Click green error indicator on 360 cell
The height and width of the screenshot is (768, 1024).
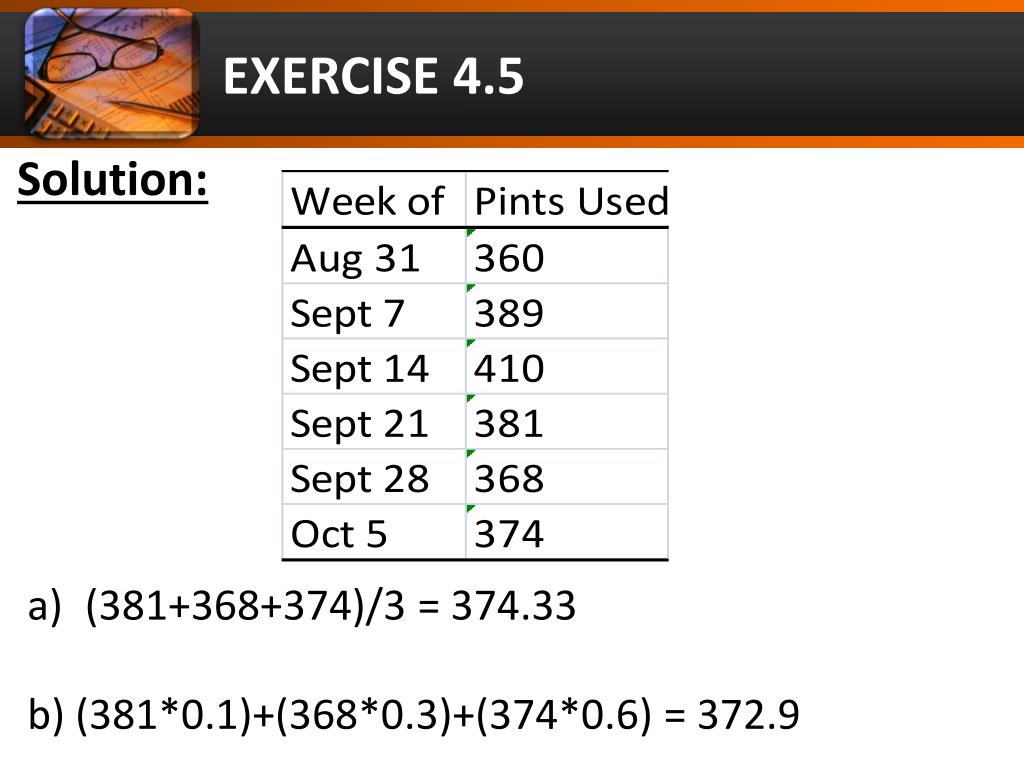point(470,232)
